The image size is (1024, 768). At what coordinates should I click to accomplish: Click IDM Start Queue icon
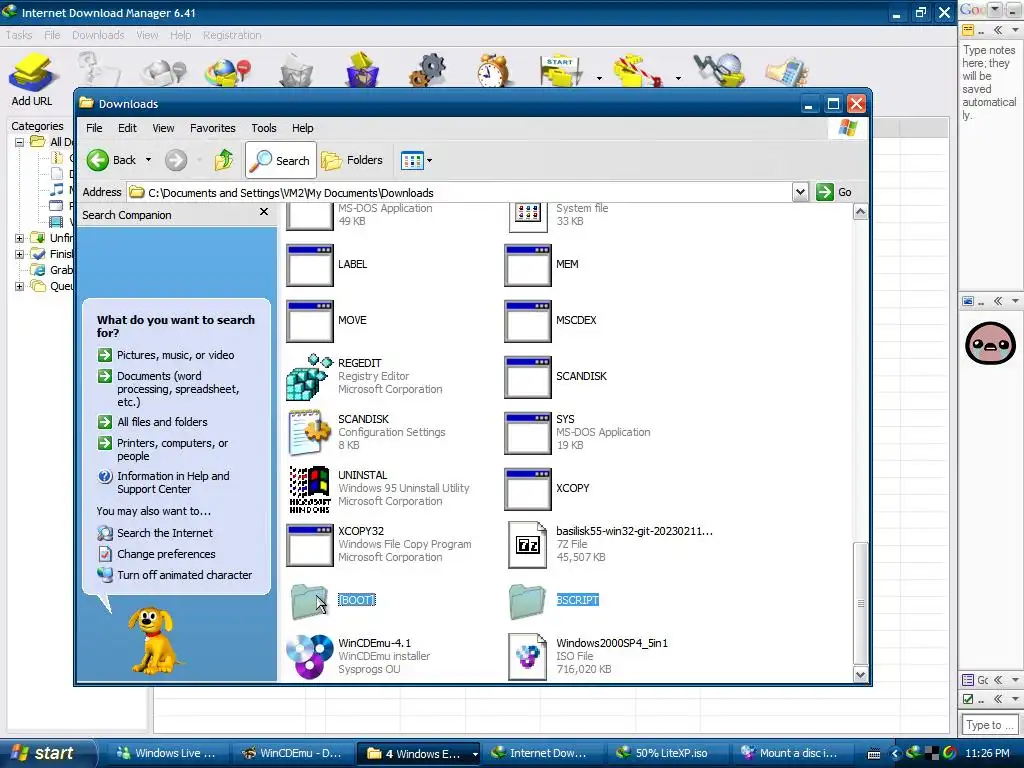562,71
